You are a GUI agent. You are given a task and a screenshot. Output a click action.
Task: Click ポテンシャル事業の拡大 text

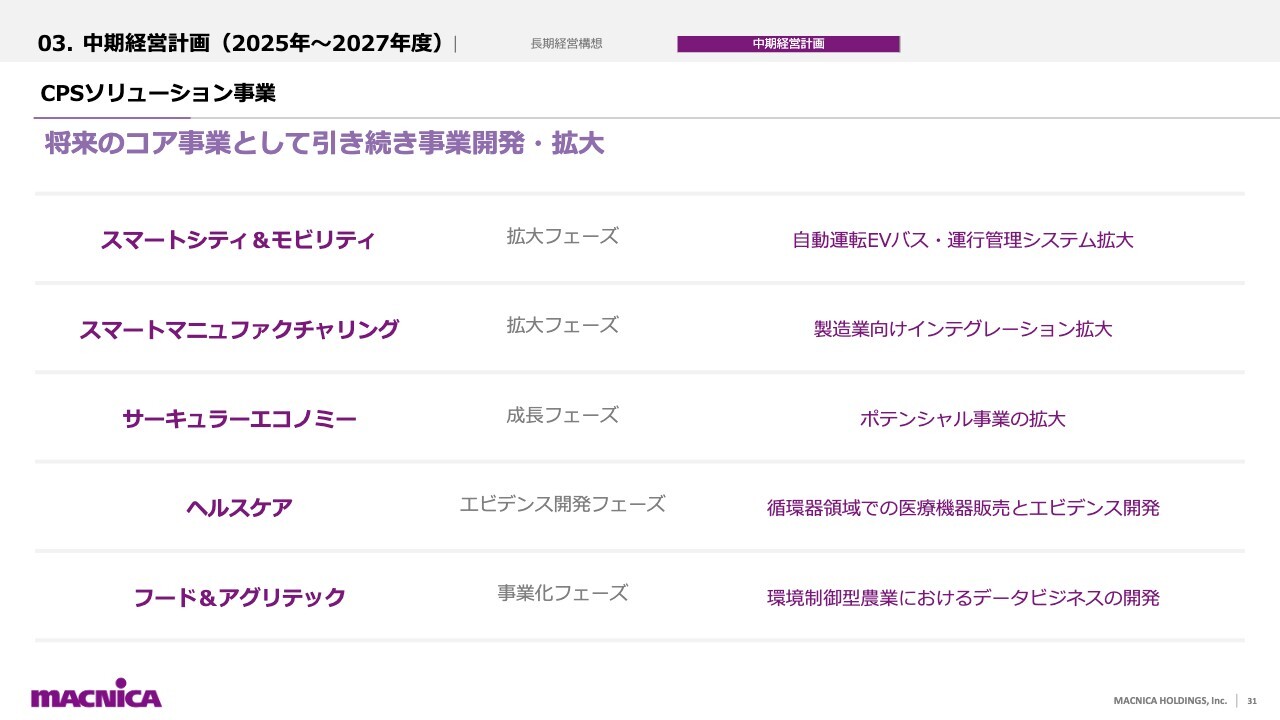962,418
